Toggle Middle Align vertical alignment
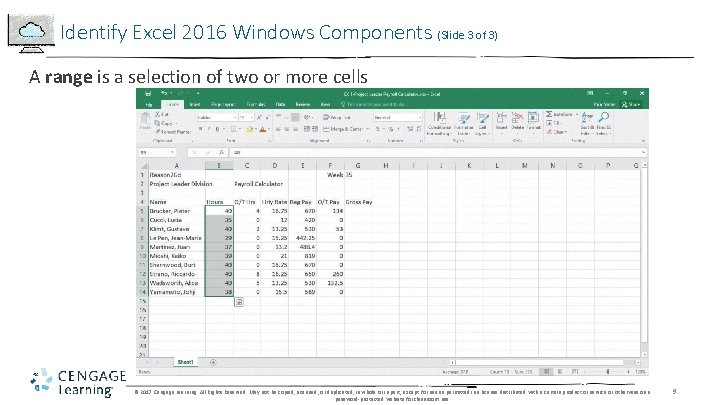 [x=287, y=118]
